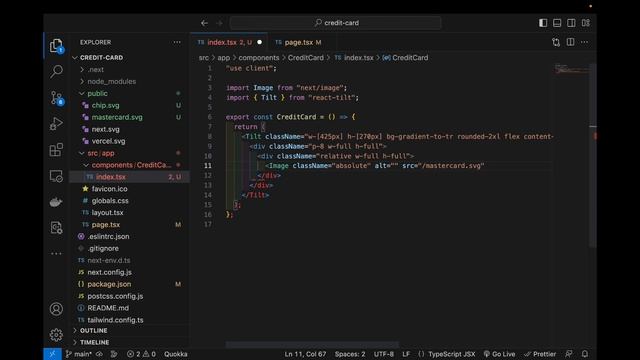Viewport: 640px width, 360px height.
Task: Open the Explorer view in activity bar
Action: 56,46
